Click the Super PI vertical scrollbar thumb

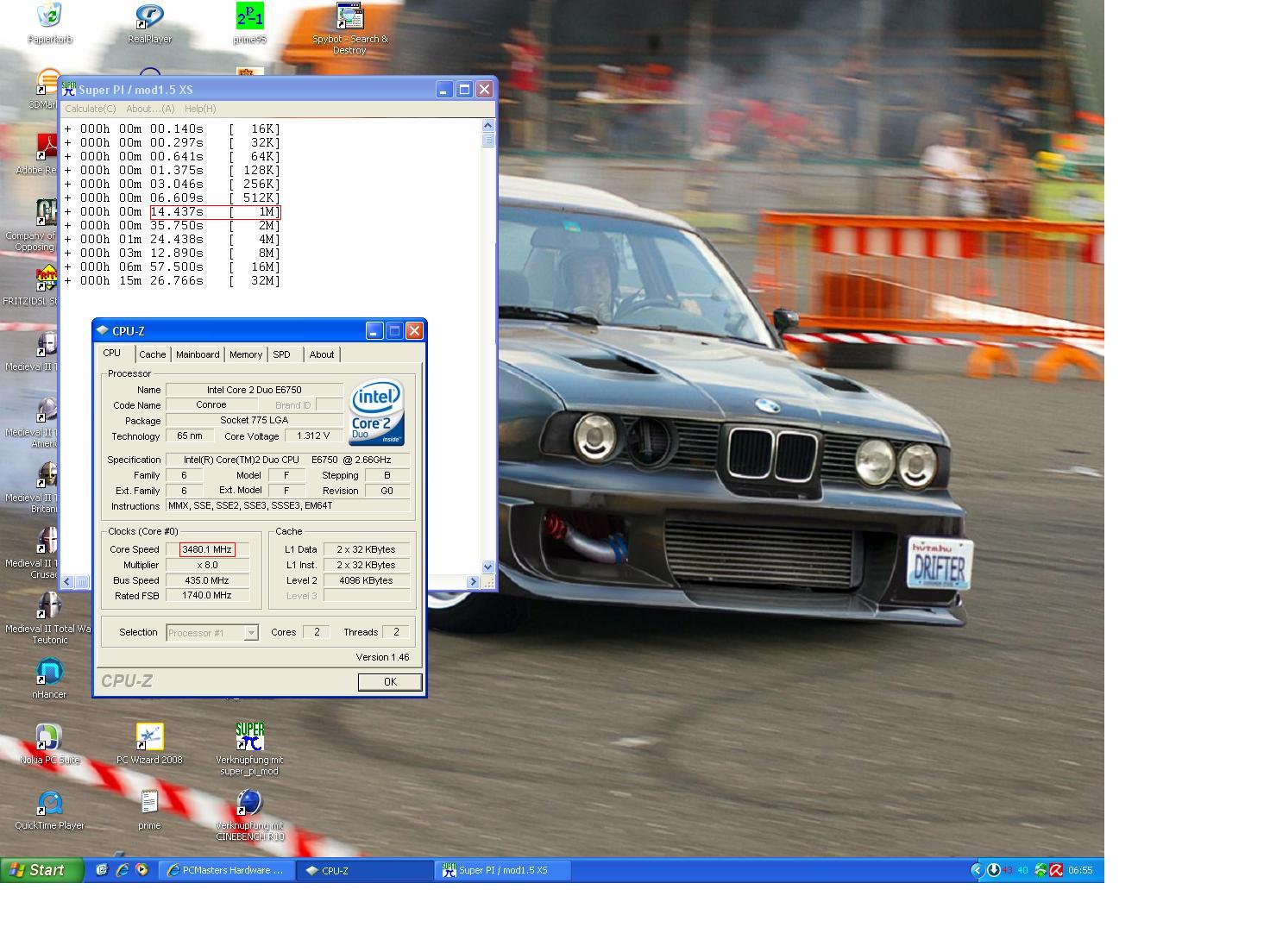[488, 140]
